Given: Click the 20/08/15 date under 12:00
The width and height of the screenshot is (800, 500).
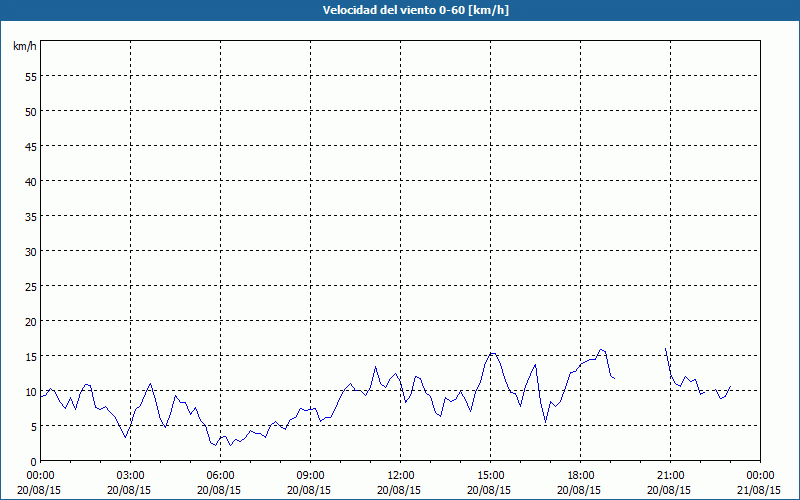Looking at the screenshot, I should tap(399, 490).
